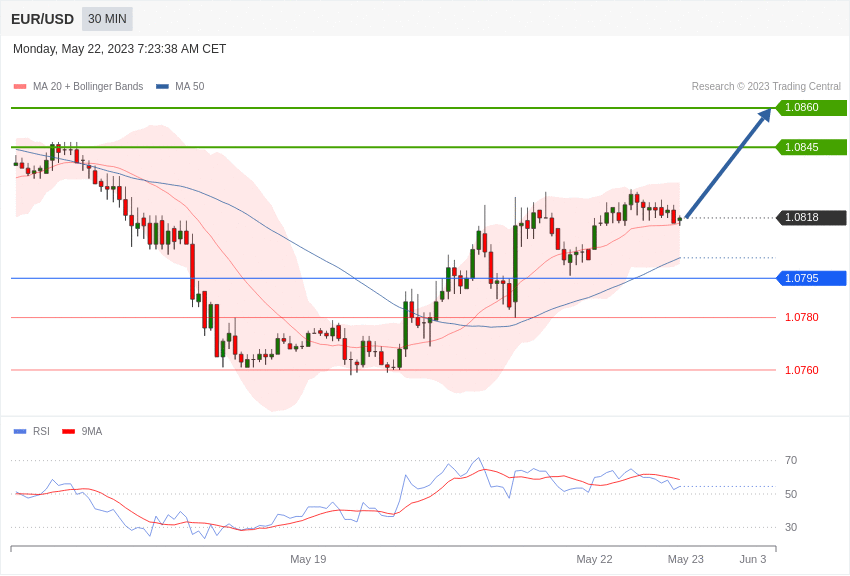The image size is (850, 576).
Task: Click the EUR/USD symbol title
Action: [x=42, y=20]
